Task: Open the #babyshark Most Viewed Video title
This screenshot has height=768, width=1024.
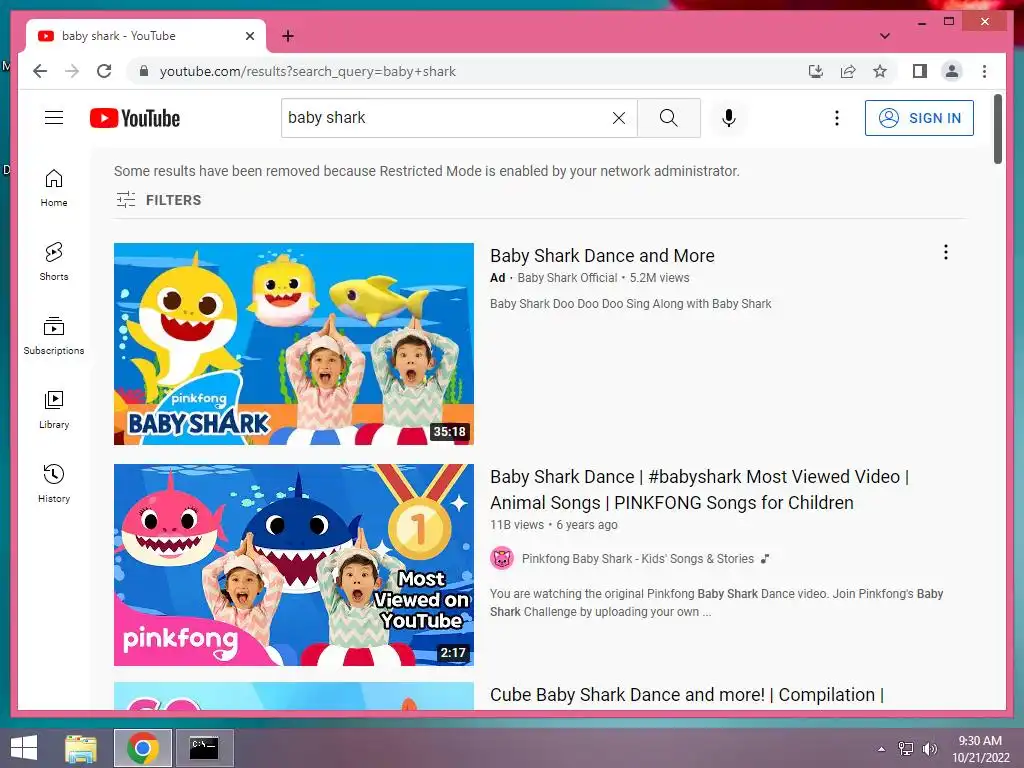Action: [699, 490]
